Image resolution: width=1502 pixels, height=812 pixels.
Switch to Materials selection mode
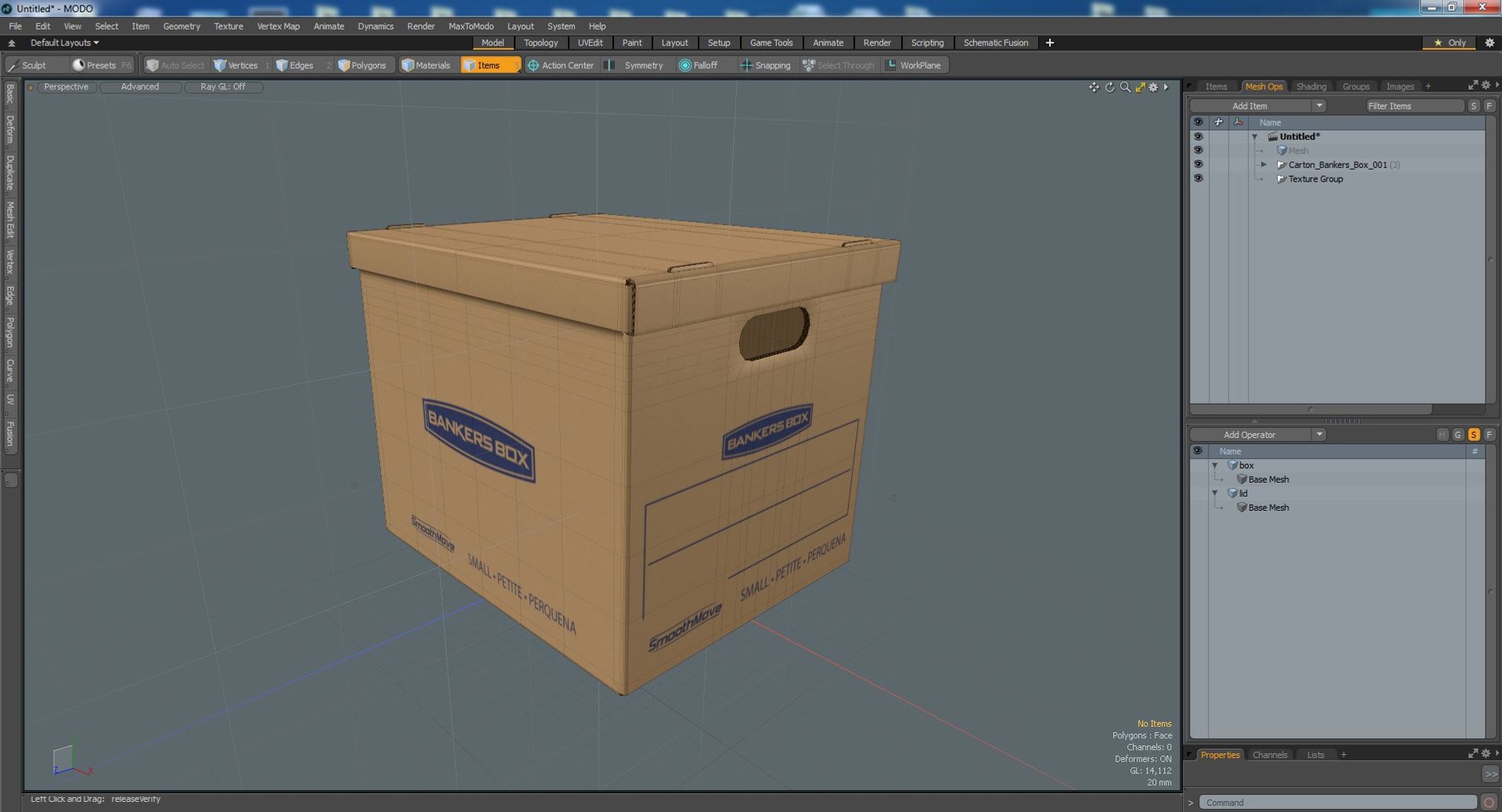(x=426, y=66)
